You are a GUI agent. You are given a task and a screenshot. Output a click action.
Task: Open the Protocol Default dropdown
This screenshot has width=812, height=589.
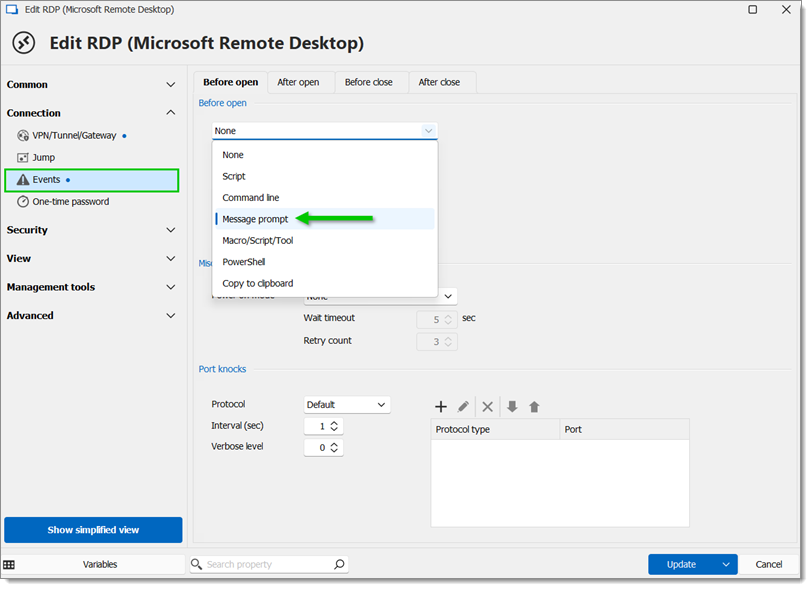pyautogui.click(x=347, y=405)
